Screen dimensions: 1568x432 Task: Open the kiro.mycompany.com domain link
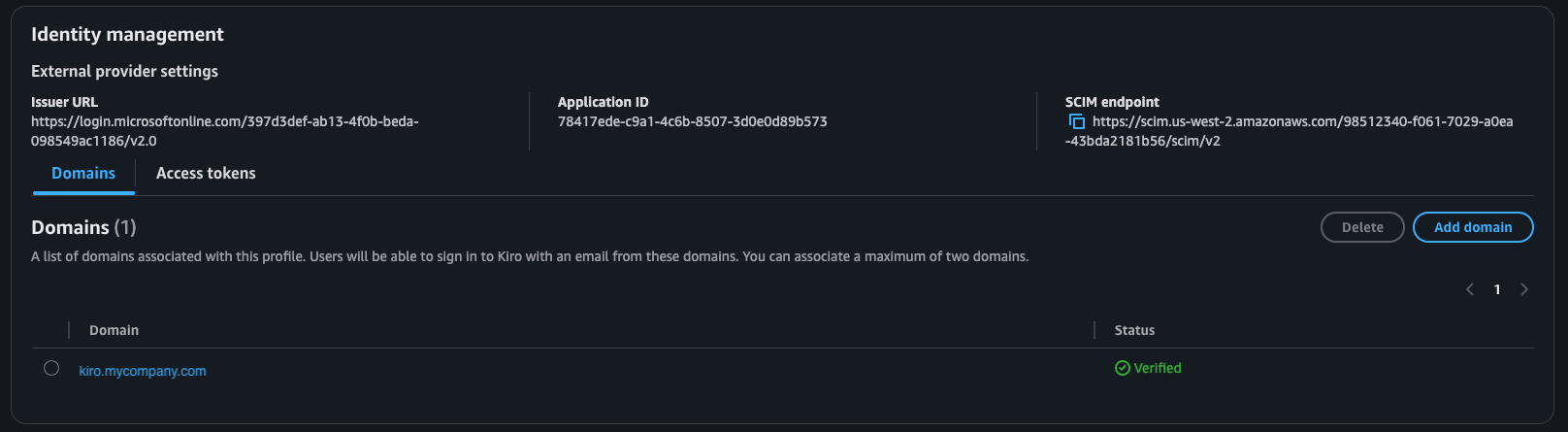143,371
